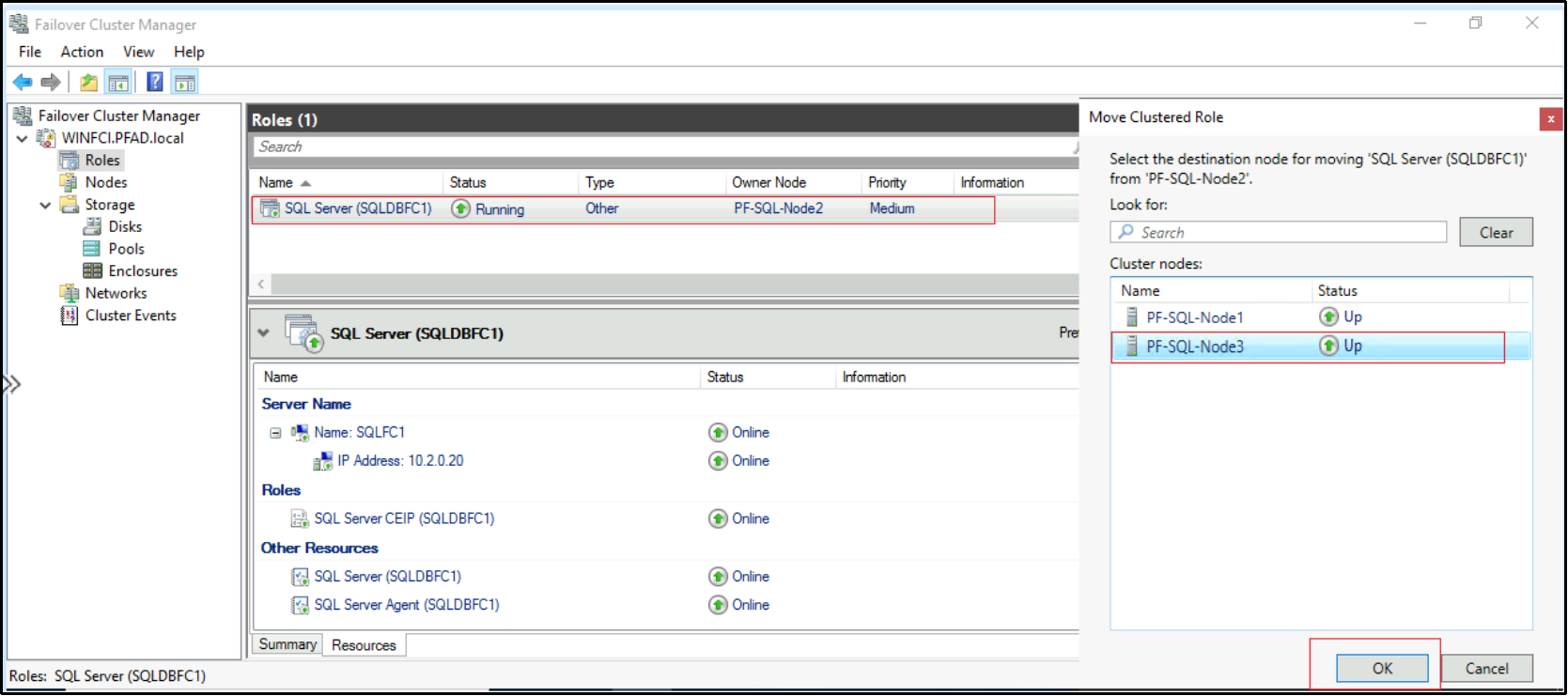Collapse the WINFCI.PFAD.local tree node
1568x696 pixels.
tap(22, 138)
